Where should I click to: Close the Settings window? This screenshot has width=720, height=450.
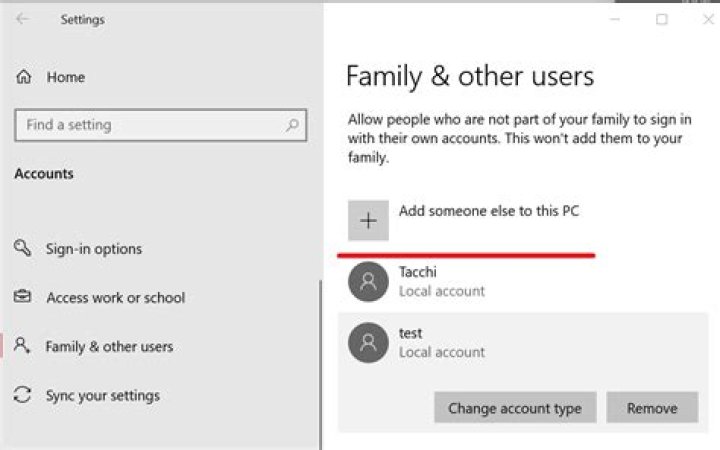(709, 19)
